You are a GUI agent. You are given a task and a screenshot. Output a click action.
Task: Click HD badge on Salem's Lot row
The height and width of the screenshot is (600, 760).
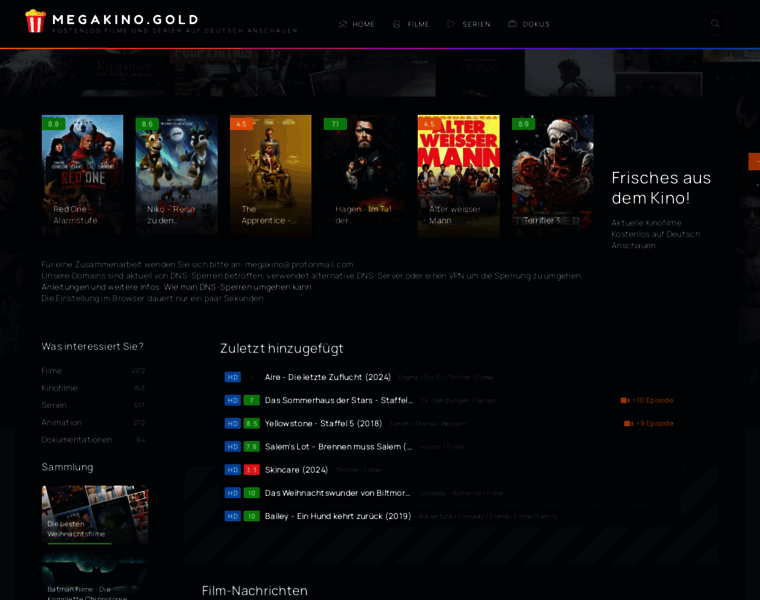[x=233, y=447]
